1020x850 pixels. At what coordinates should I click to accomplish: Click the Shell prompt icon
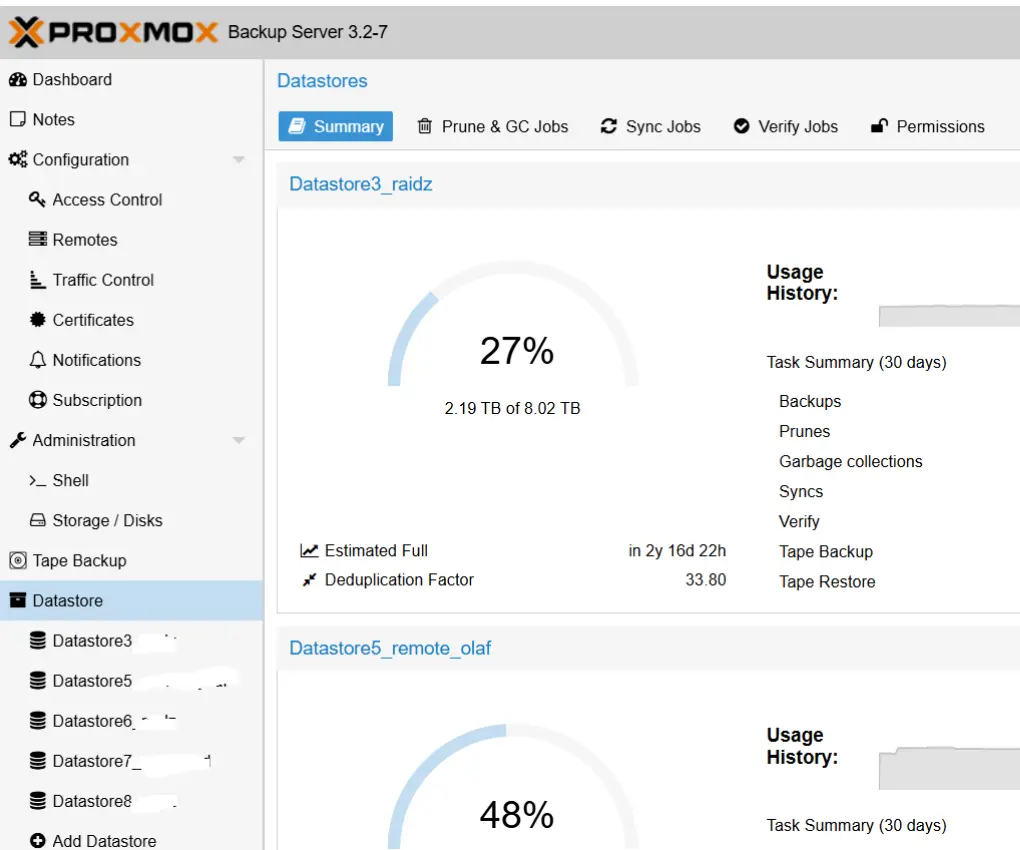pos(37,481)
